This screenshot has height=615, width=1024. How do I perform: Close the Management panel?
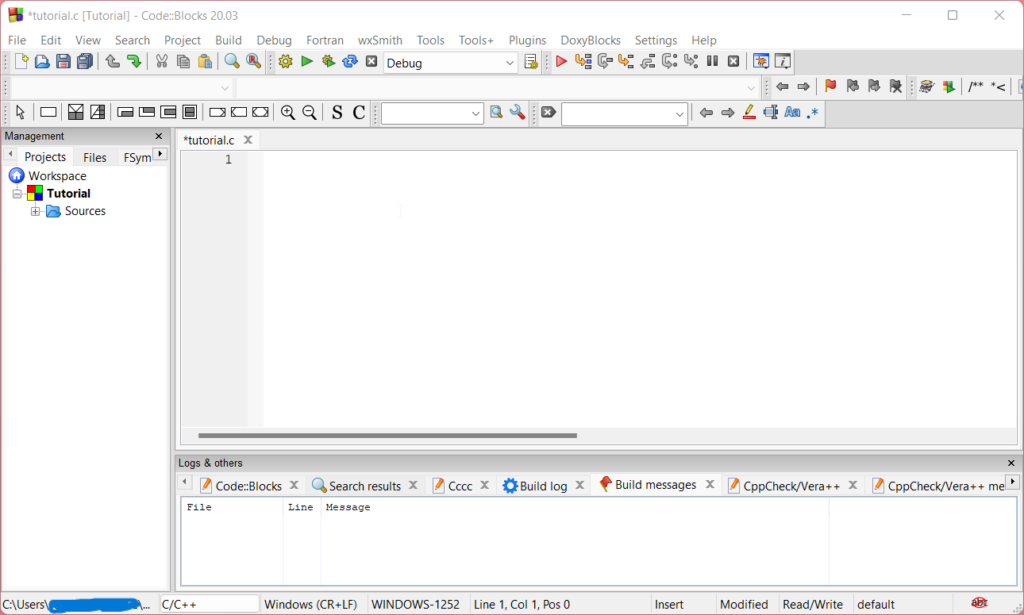[159, 136]
